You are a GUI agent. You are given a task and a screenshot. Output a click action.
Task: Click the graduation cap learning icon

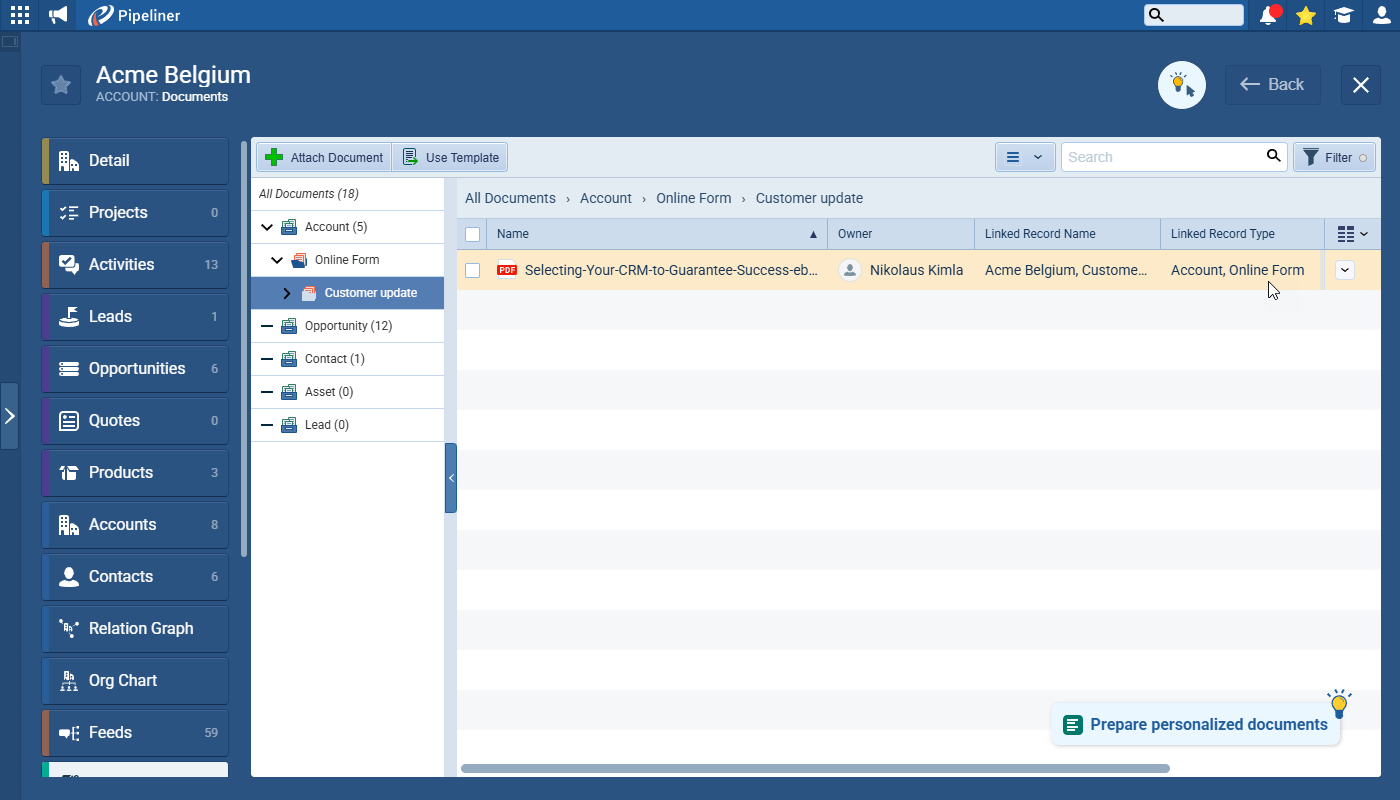(1343, 15)
